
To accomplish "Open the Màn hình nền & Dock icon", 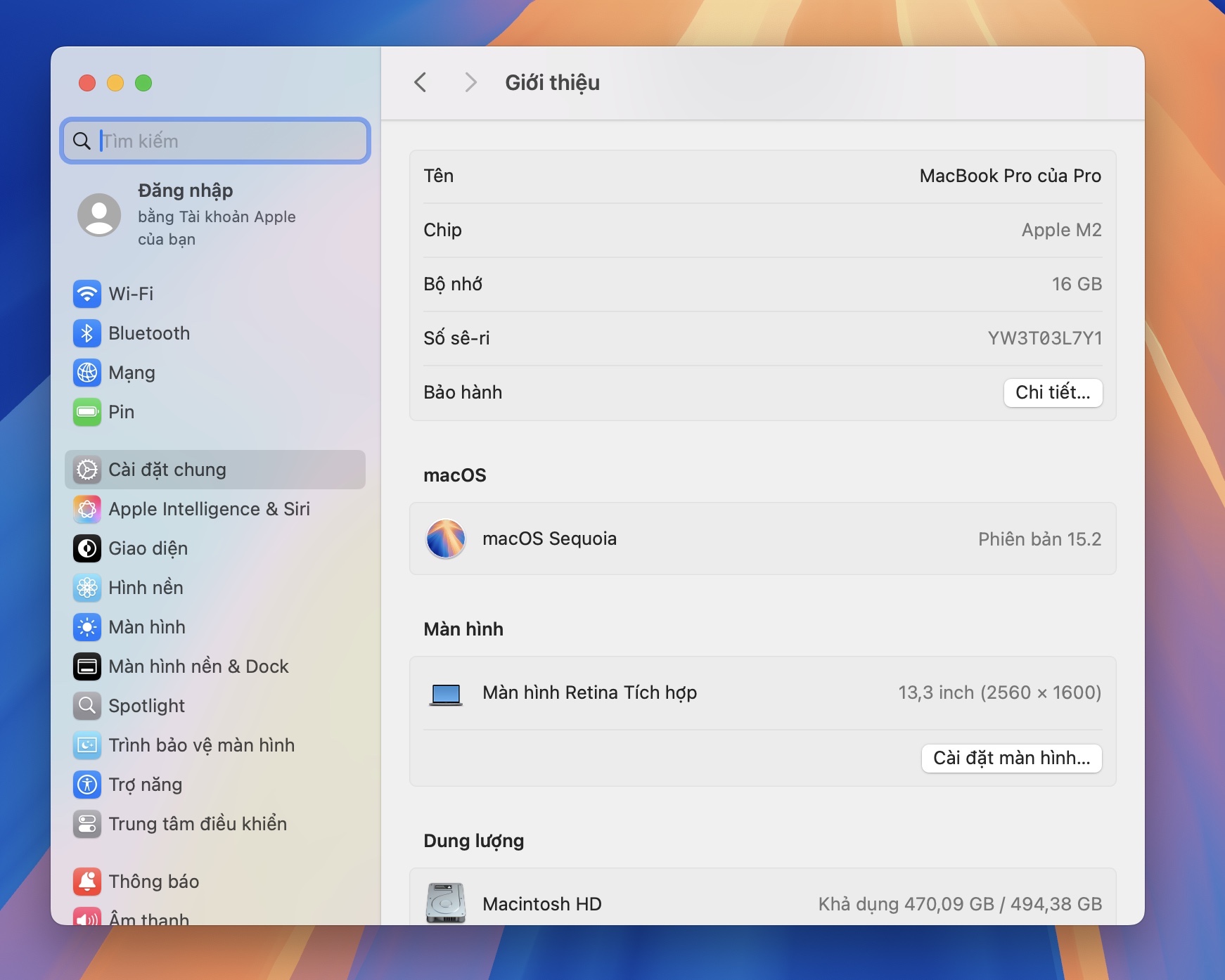I will coord(87,666).
